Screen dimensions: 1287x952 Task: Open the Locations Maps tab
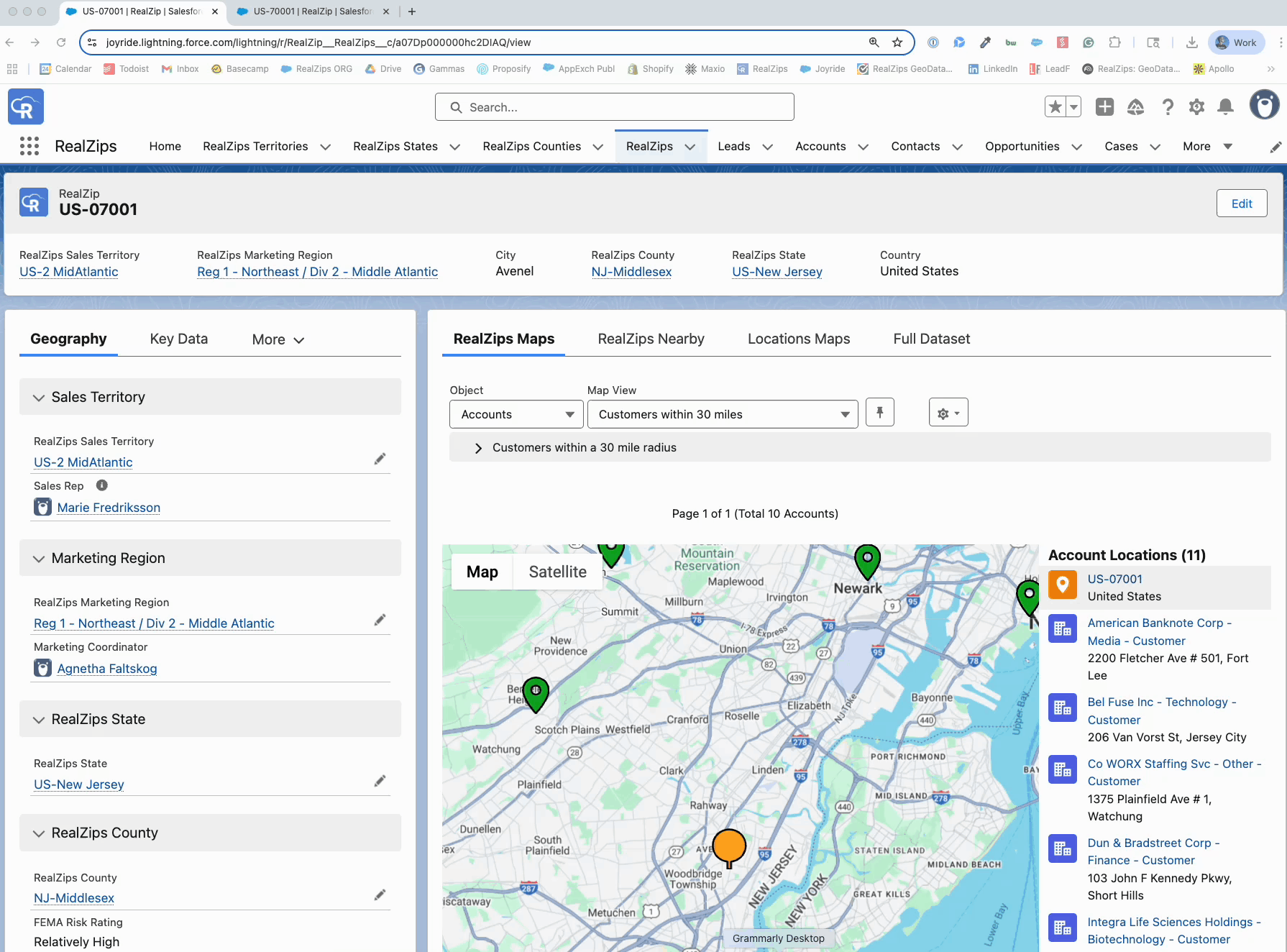point(799,339)
